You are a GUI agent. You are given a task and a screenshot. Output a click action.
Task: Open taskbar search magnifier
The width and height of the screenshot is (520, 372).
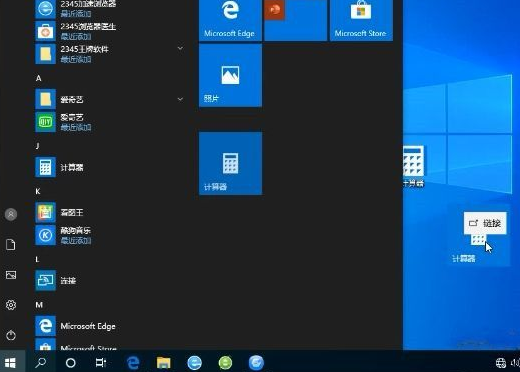(41, 362)
